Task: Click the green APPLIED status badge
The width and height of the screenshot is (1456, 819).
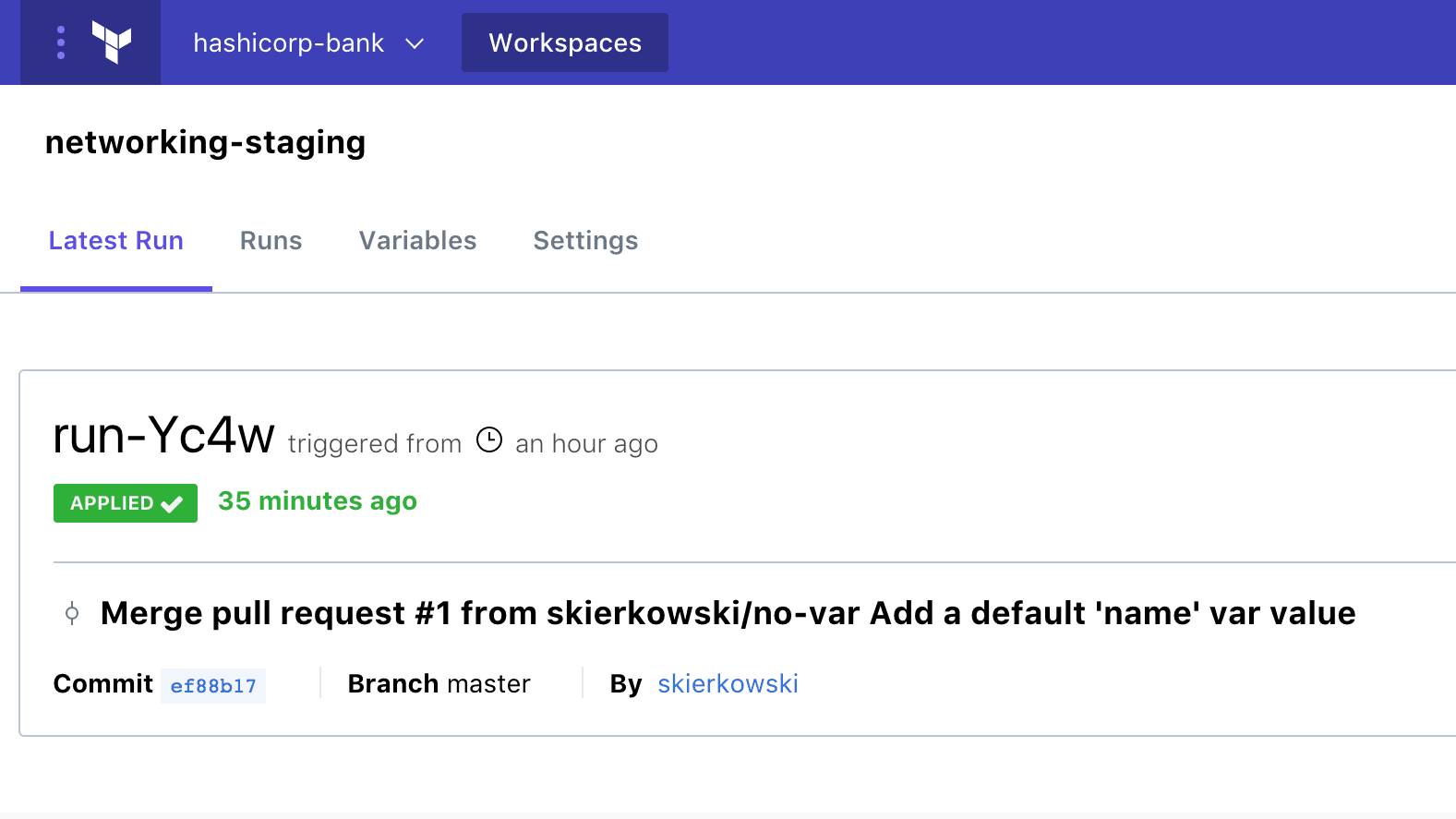Action: tap(113, 503)
